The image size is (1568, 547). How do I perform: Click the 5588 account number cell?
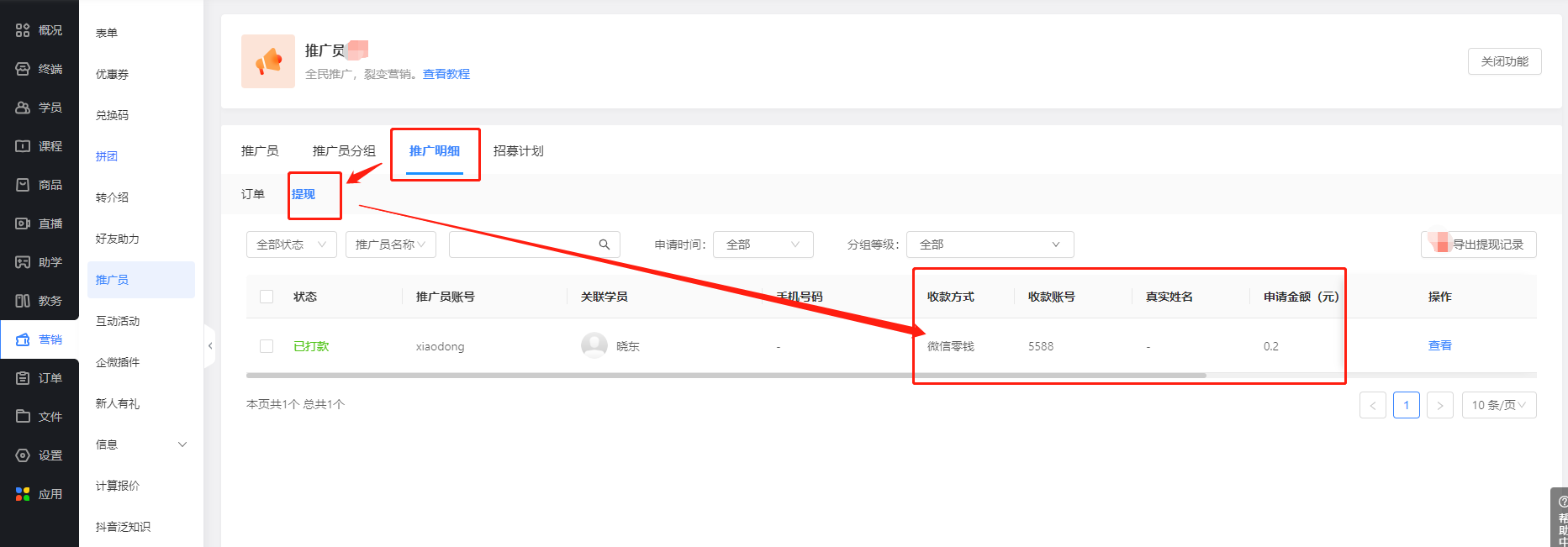coord(1041,346)
